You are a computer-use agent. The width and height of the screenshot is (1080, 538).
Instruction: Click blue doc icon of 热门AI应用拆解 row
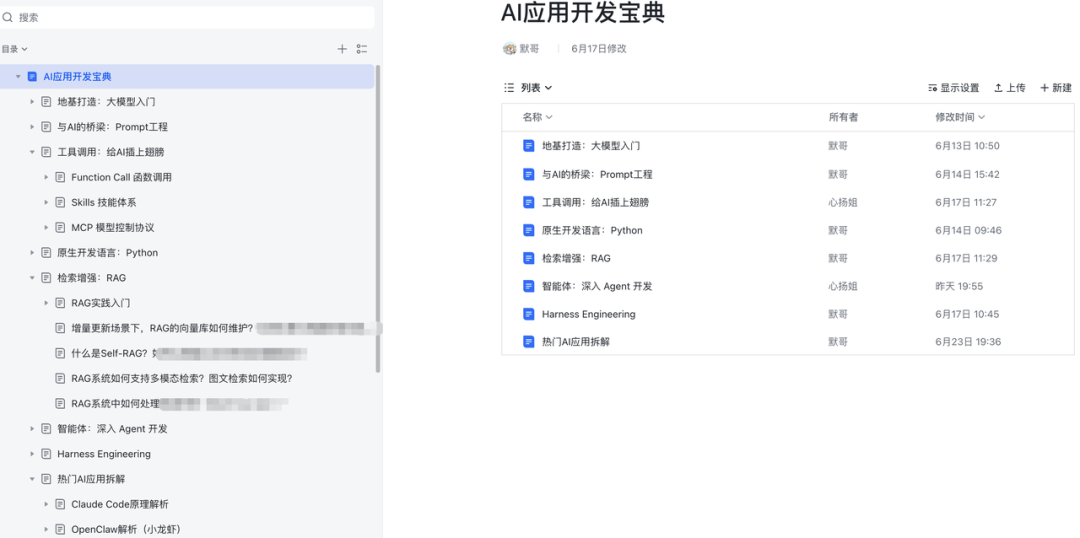click(528, 342)
